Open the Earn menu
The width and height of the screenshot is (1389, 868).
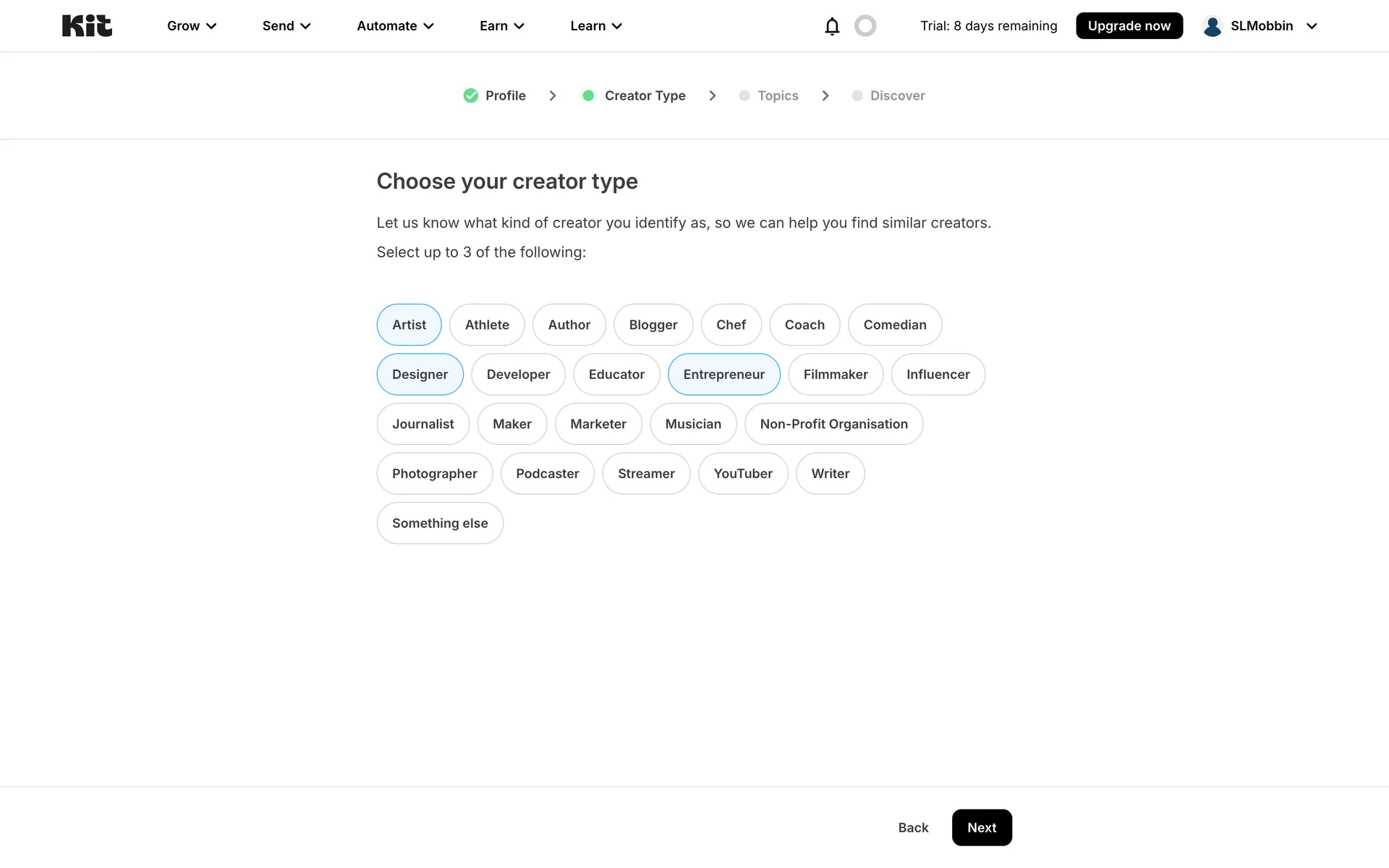point(501,26)
